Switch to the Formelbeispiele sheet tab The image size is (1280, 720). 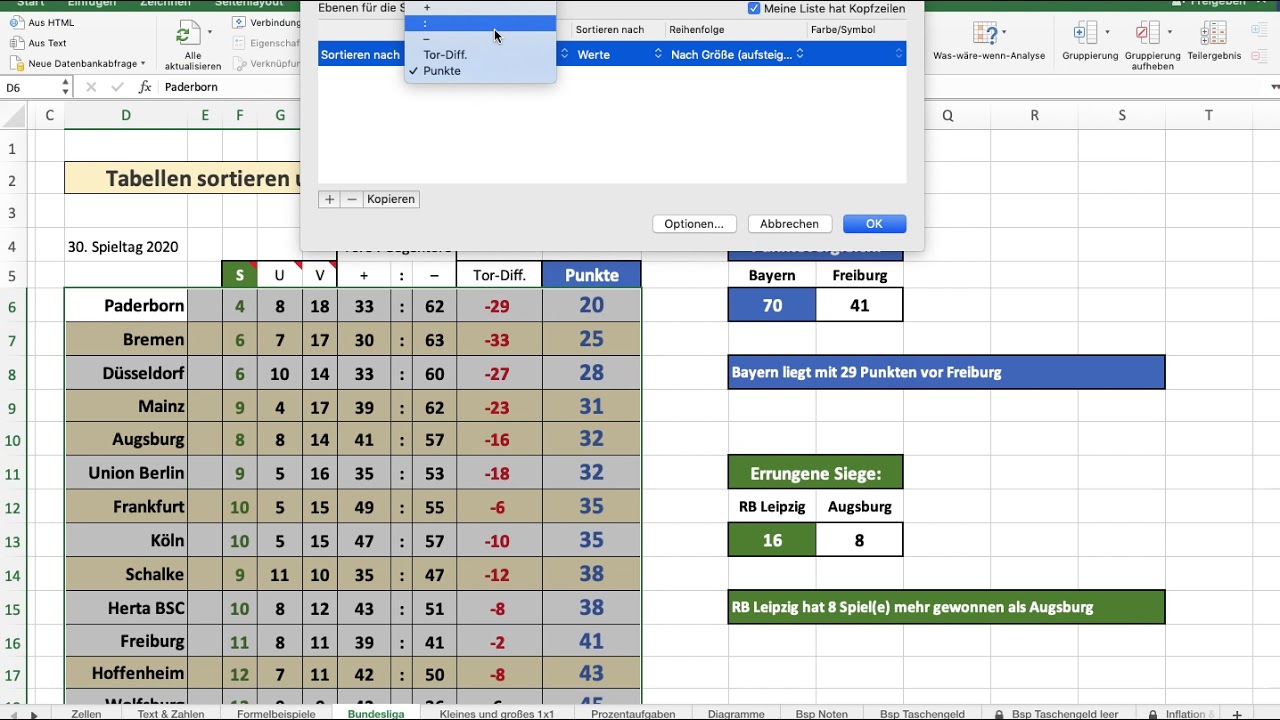pos(276,714)
